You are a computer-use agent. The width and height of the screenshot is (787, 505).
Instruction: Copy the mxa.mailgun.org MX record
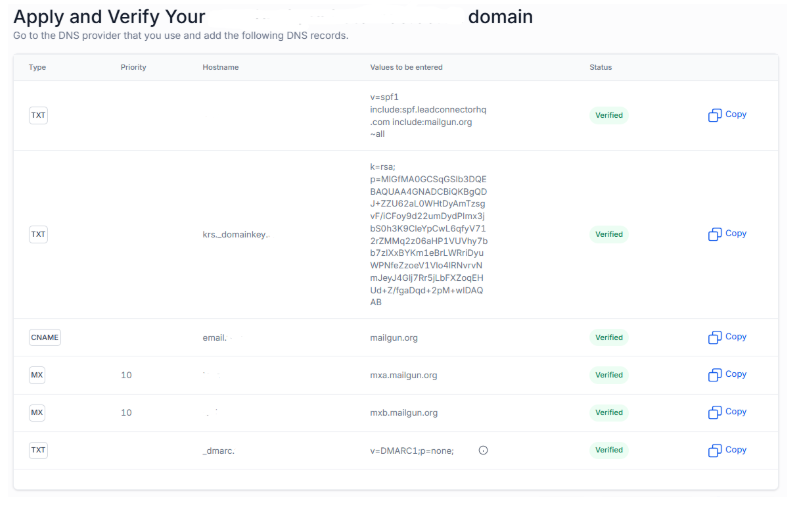727,375
